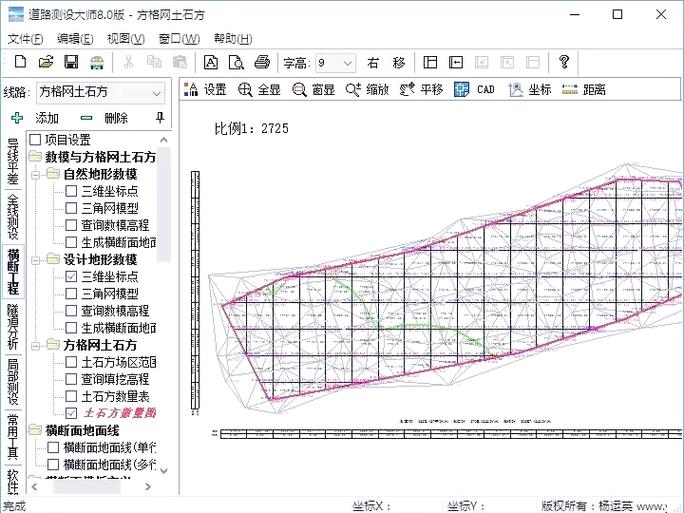Select the 缩放 zoom tool
This screenshot has width=684, height=513.
point(367,90)
